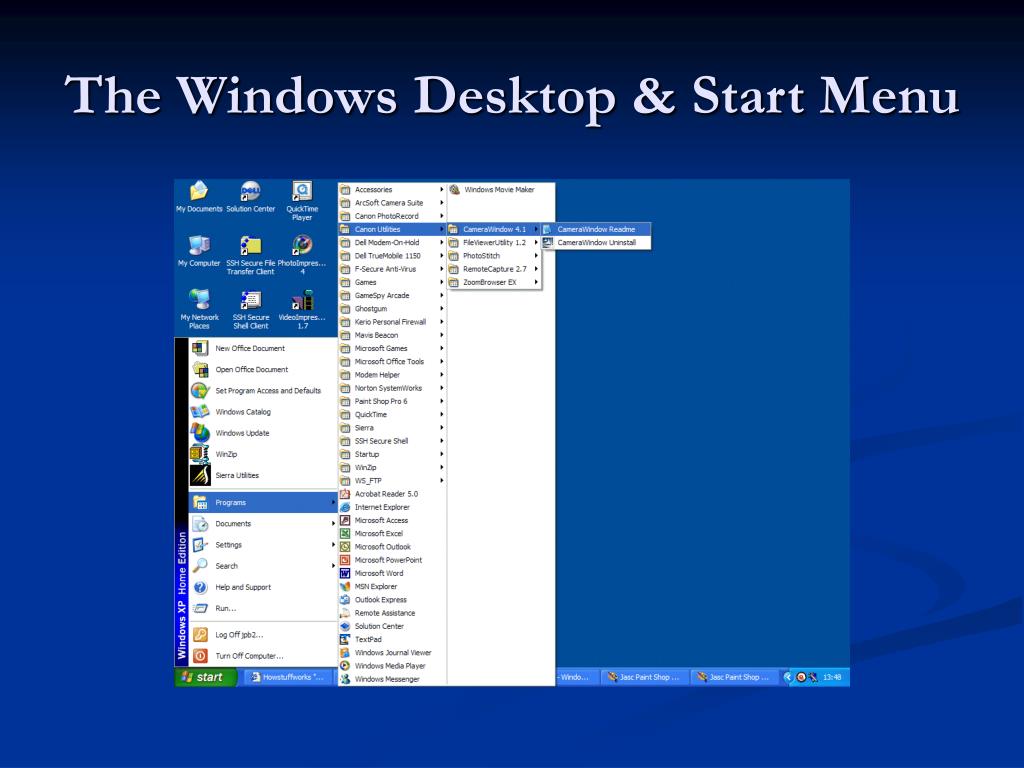
Task: Open Windows Catalog entry
Action: click(x=263, y=412)
